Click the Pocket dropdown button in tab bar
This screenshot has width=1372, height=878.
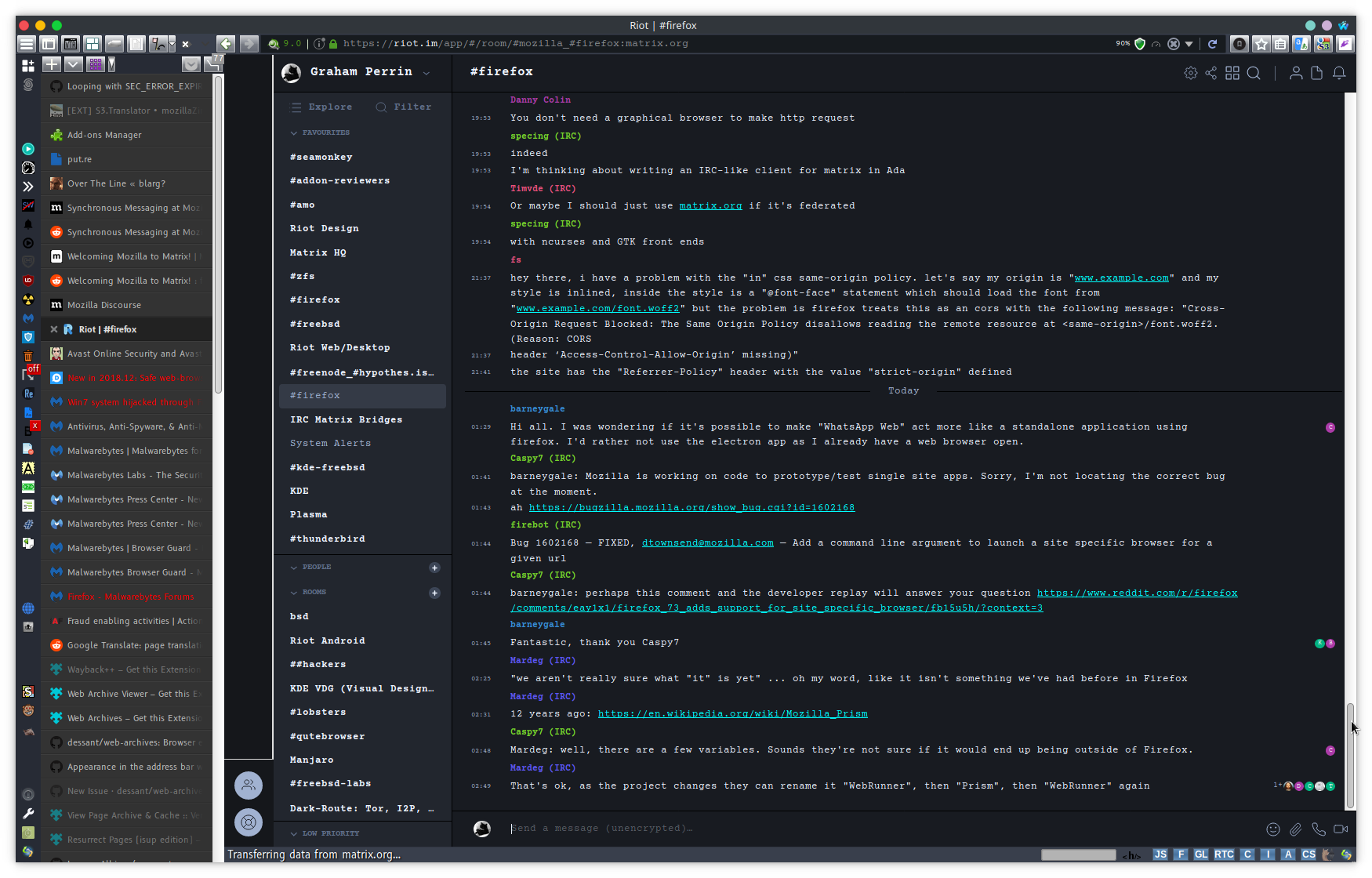pos(191,64)
